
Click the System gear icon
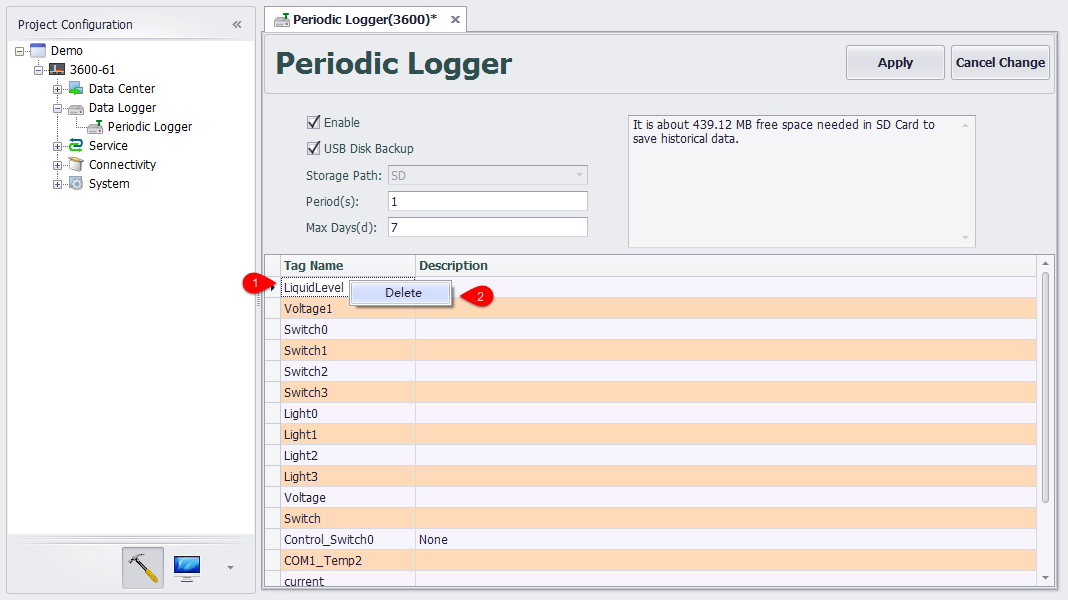click(x=76, y=184)
